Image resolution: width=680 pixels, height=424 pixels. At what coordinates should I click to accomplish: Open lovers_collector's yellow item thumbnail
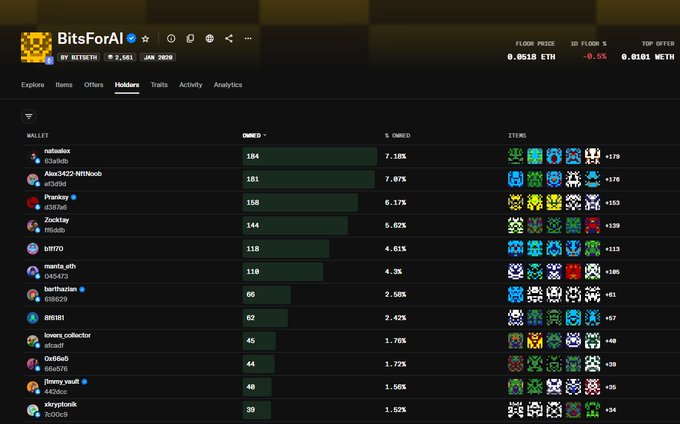(535, 341)
